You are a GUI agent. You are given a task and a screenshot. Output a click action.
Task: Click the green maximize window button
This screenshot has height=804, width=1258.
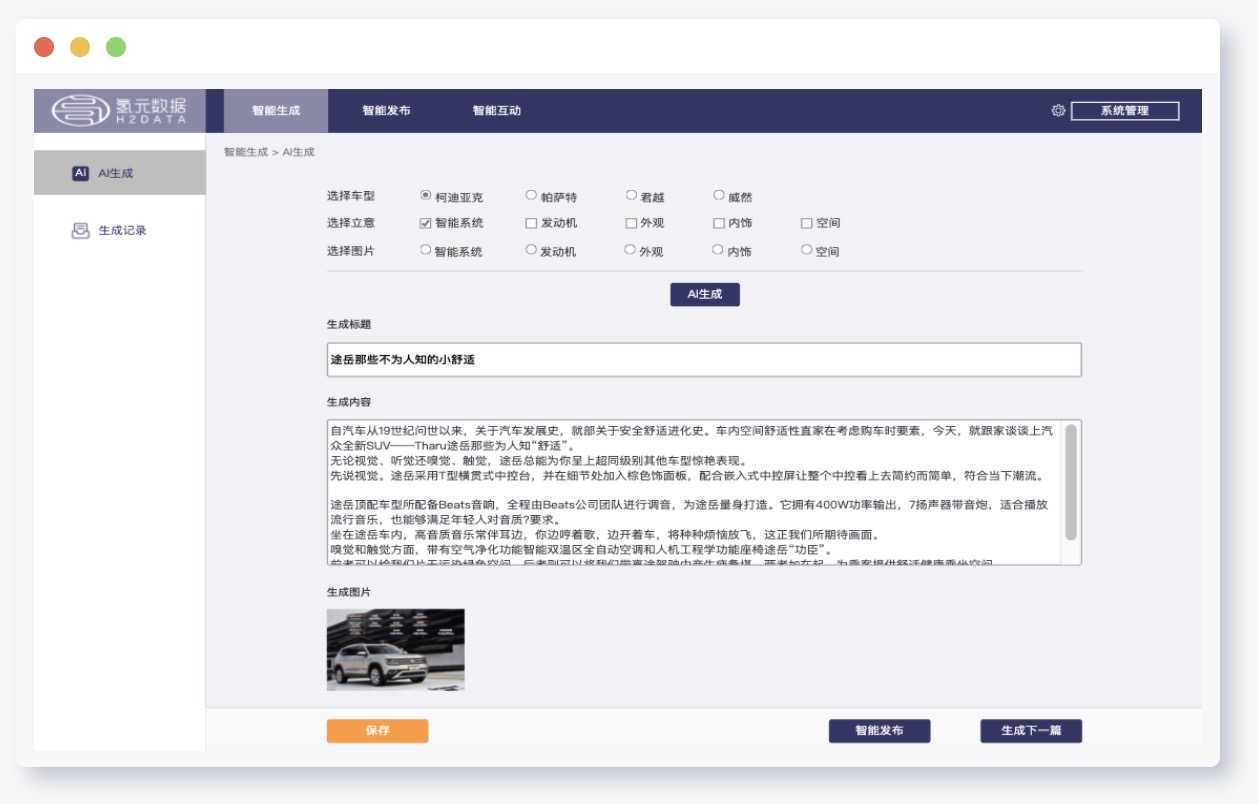116,47
